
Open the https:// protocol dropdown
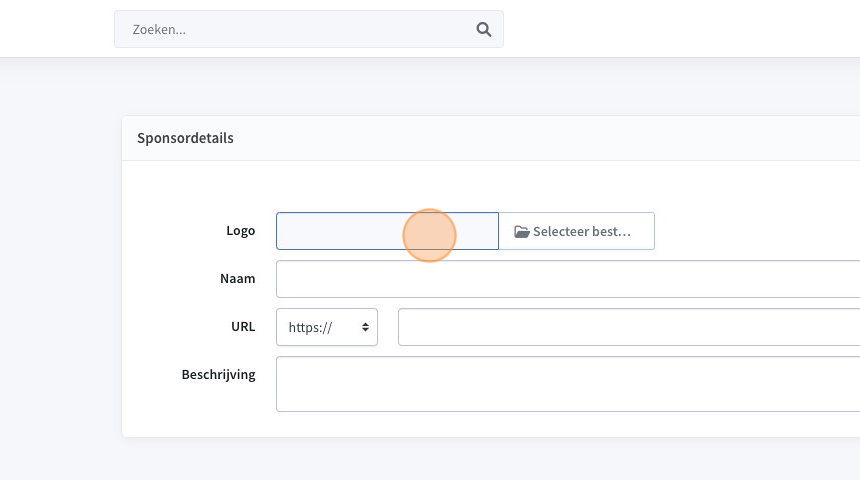click(327, 327)
